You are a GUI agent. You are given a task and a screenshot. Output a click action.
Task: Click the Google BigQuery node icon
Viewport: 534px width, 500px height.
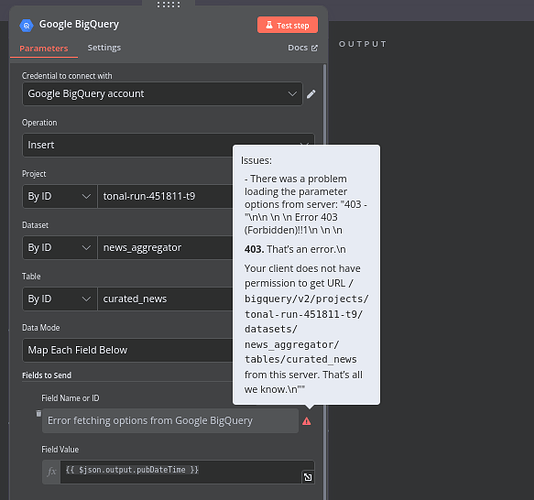(x=26, y=25)
